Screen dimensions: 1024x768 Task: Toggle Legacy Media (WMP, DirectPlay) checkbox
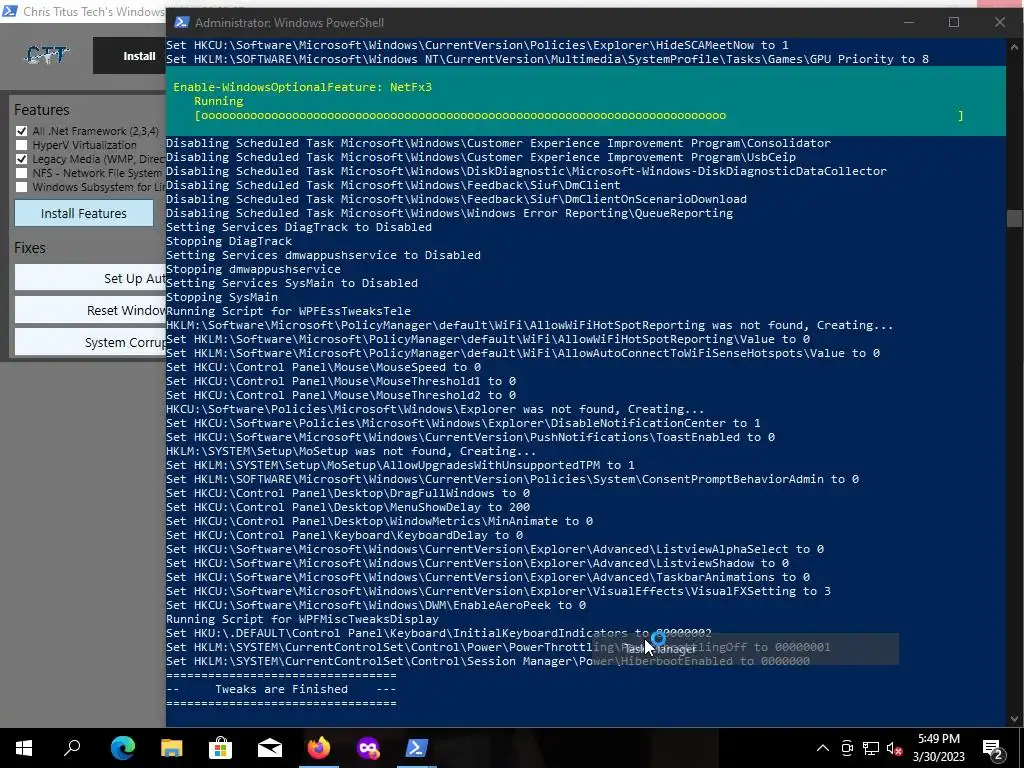click(x=22, y=159)
